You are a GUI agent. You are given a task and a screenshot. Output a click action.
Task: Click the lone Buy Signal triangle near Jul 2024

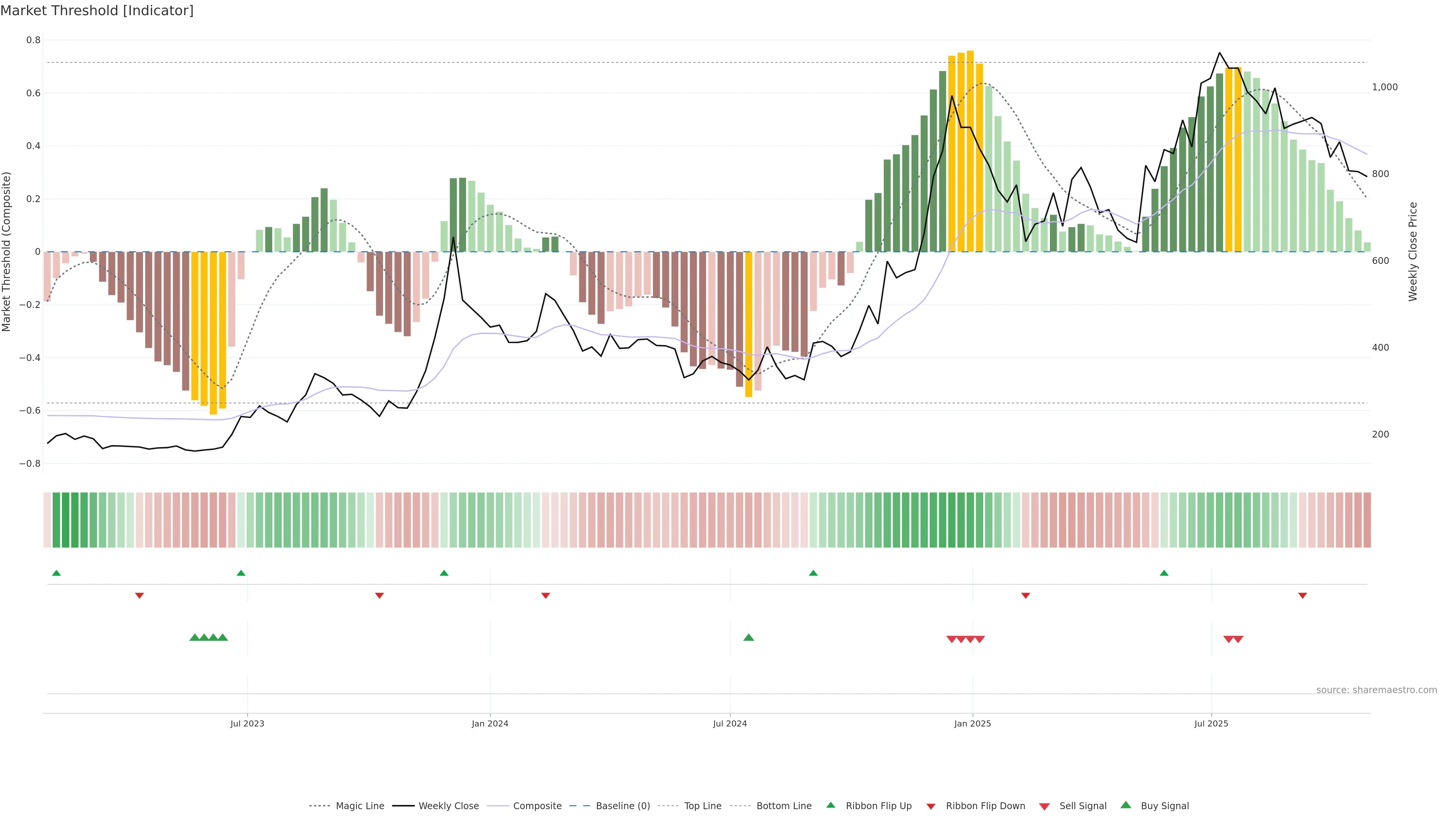[x=748, y=637]
